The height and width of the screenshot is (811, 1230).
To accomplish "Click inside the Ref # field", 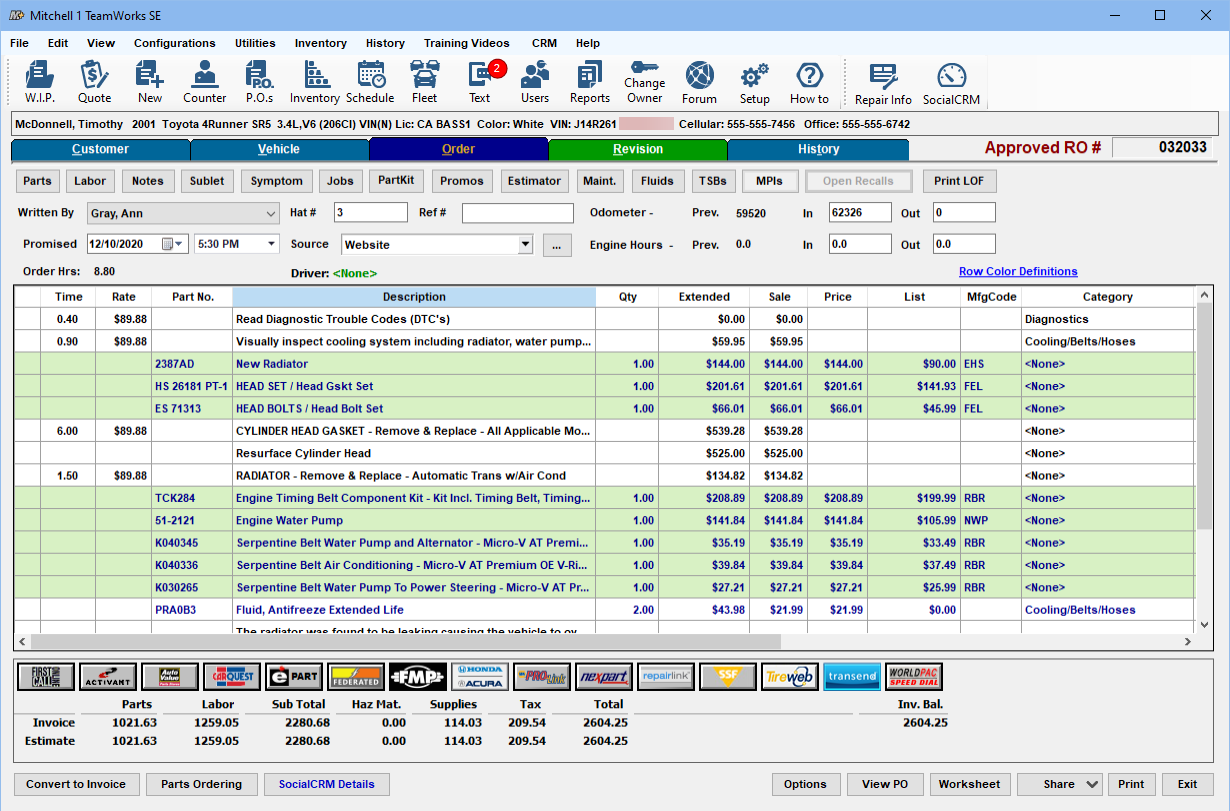I will click(517, 212).
